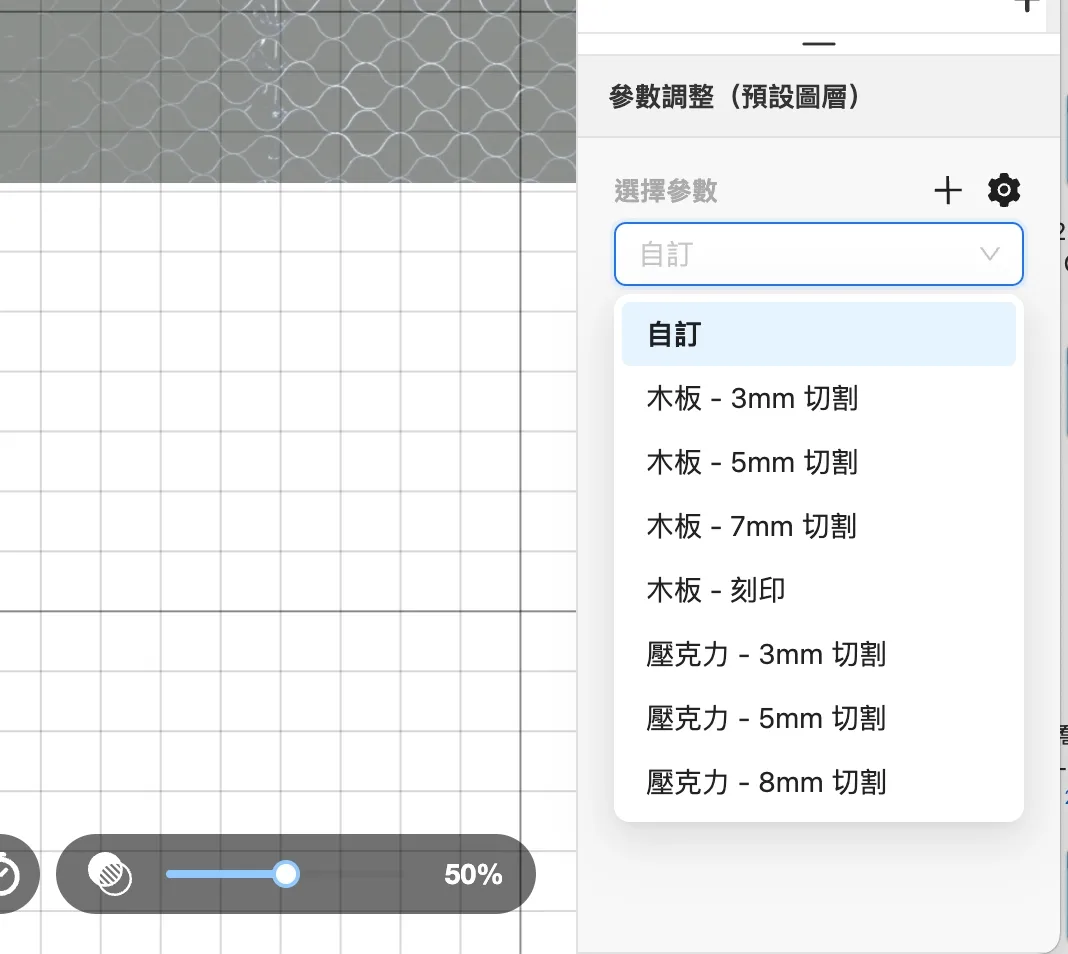Click the 參數調整（預設圖層）panel header
This screenshot has height=954, width=1068.
[735, 97]
